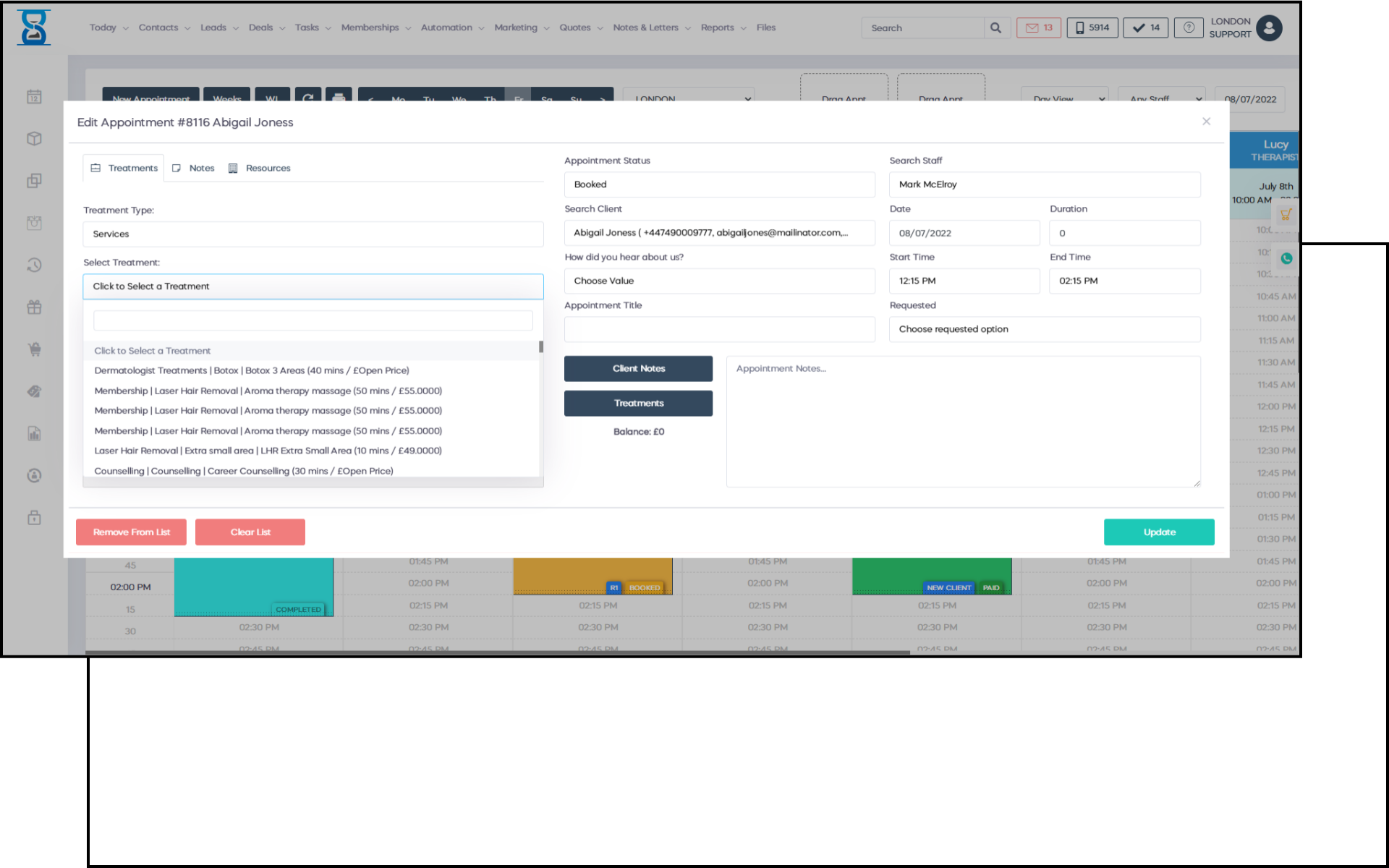Open the Treatment Type Services dropdown
The image size is (1389, 868).
pyautogui.click(x=313, y=234)
